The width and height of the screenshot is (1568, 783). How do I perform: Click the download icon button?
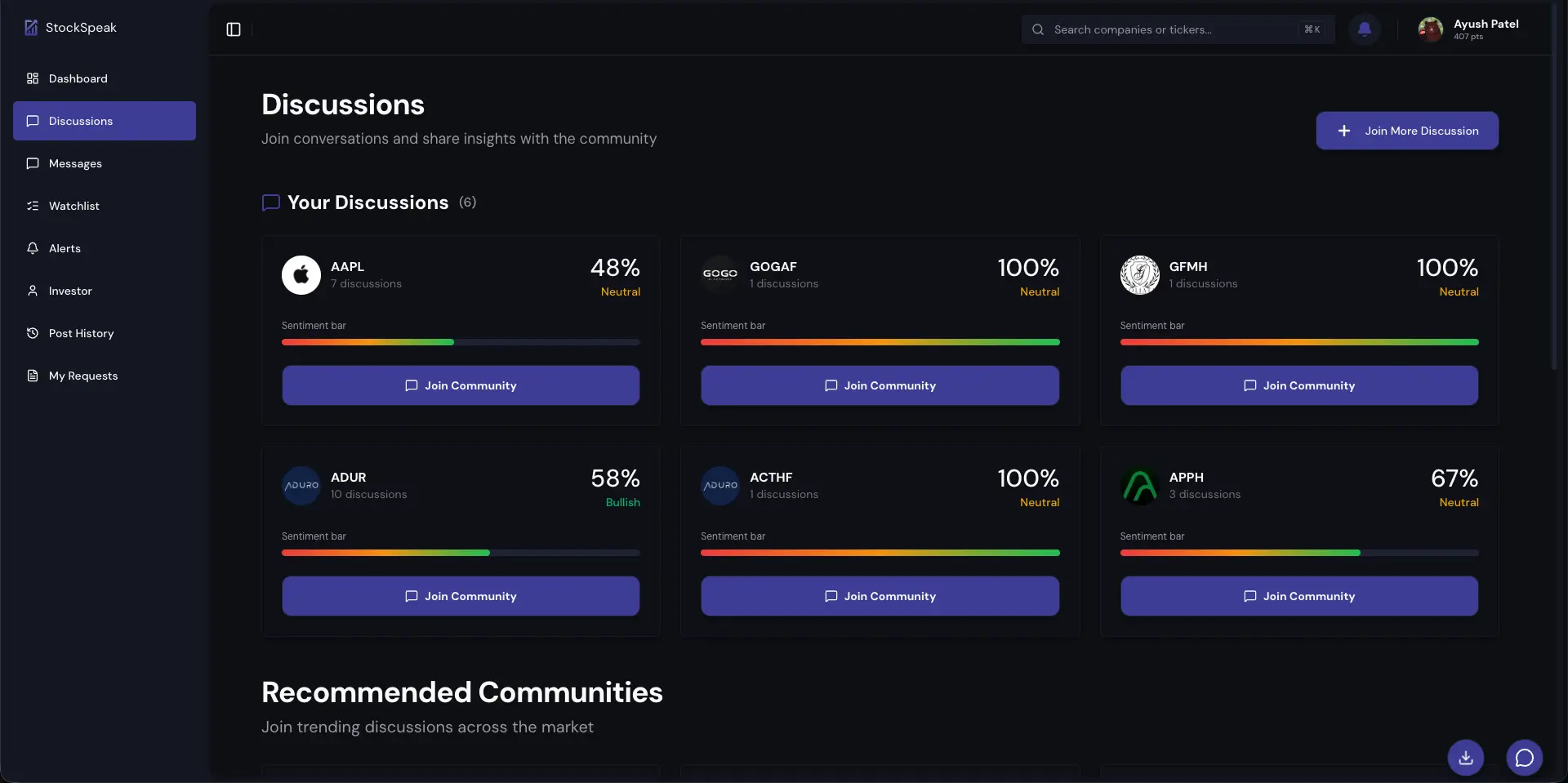click(x=1466, y=758)
